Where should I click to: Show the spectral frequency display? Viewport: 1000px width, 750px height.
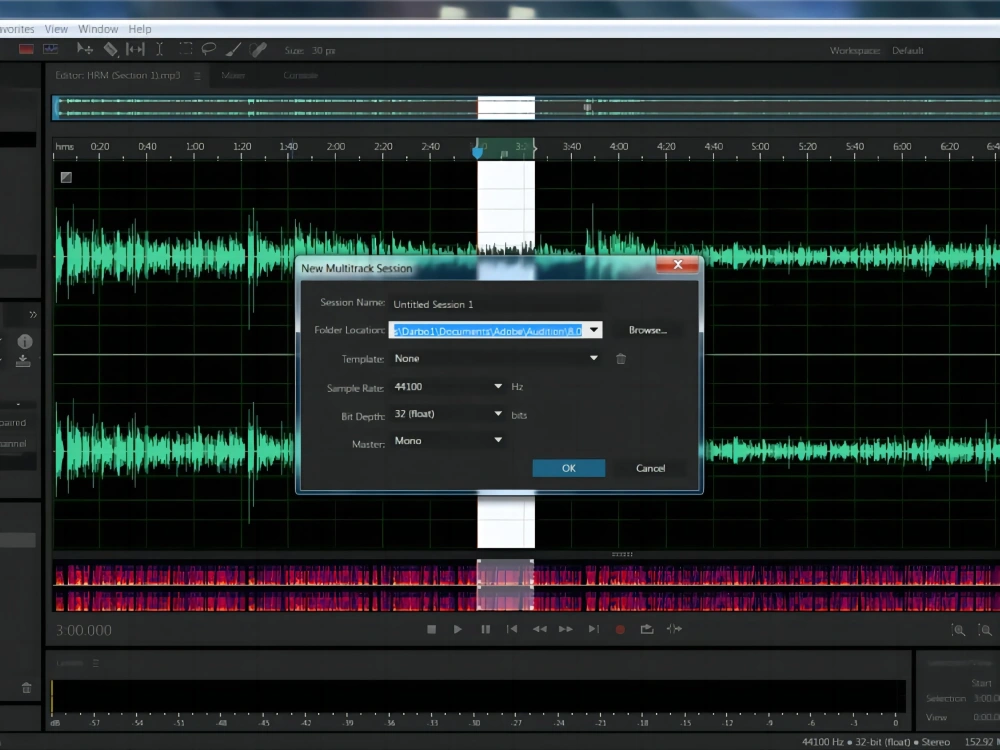26,49
